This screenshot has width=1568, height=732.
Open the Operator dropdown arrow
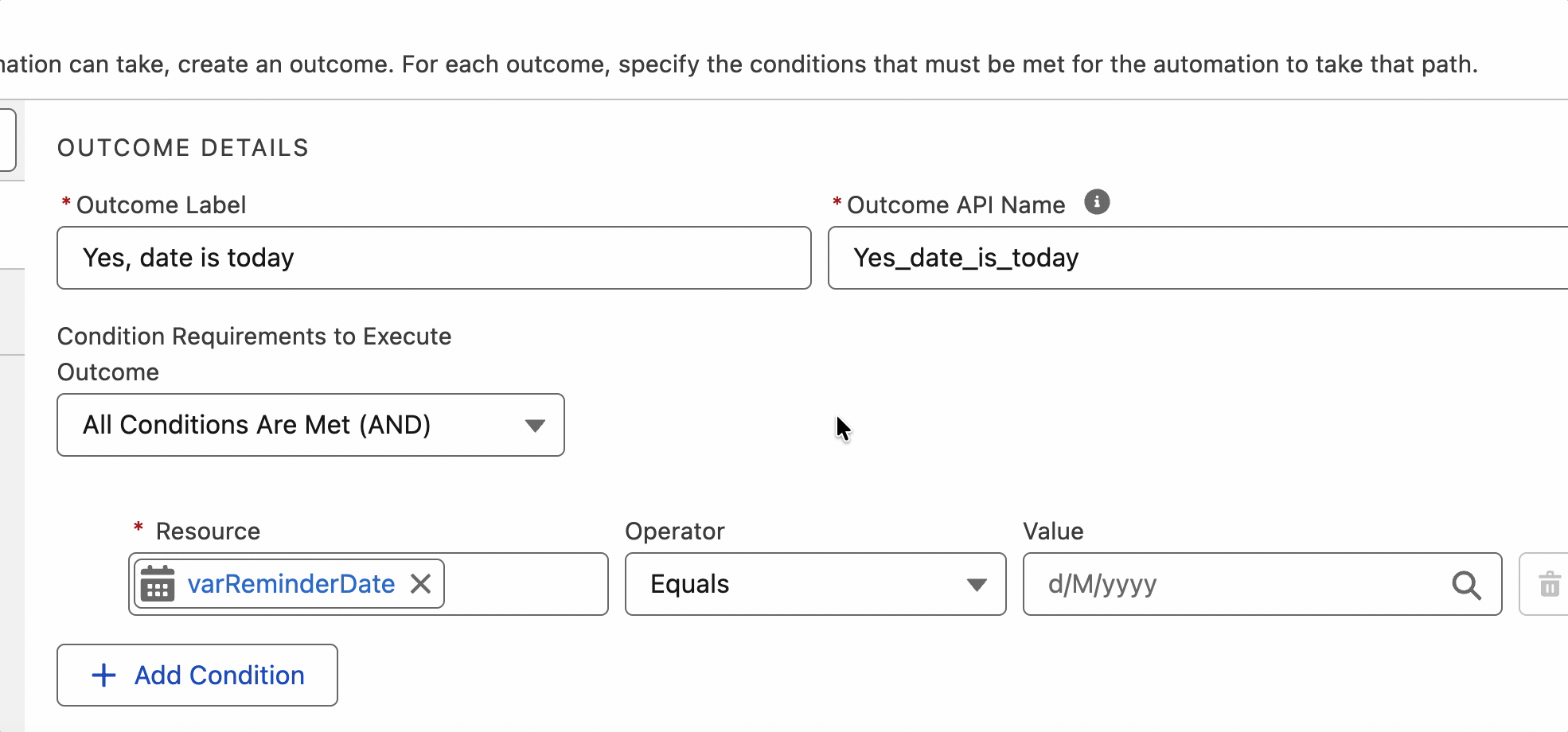click(977, 585)
